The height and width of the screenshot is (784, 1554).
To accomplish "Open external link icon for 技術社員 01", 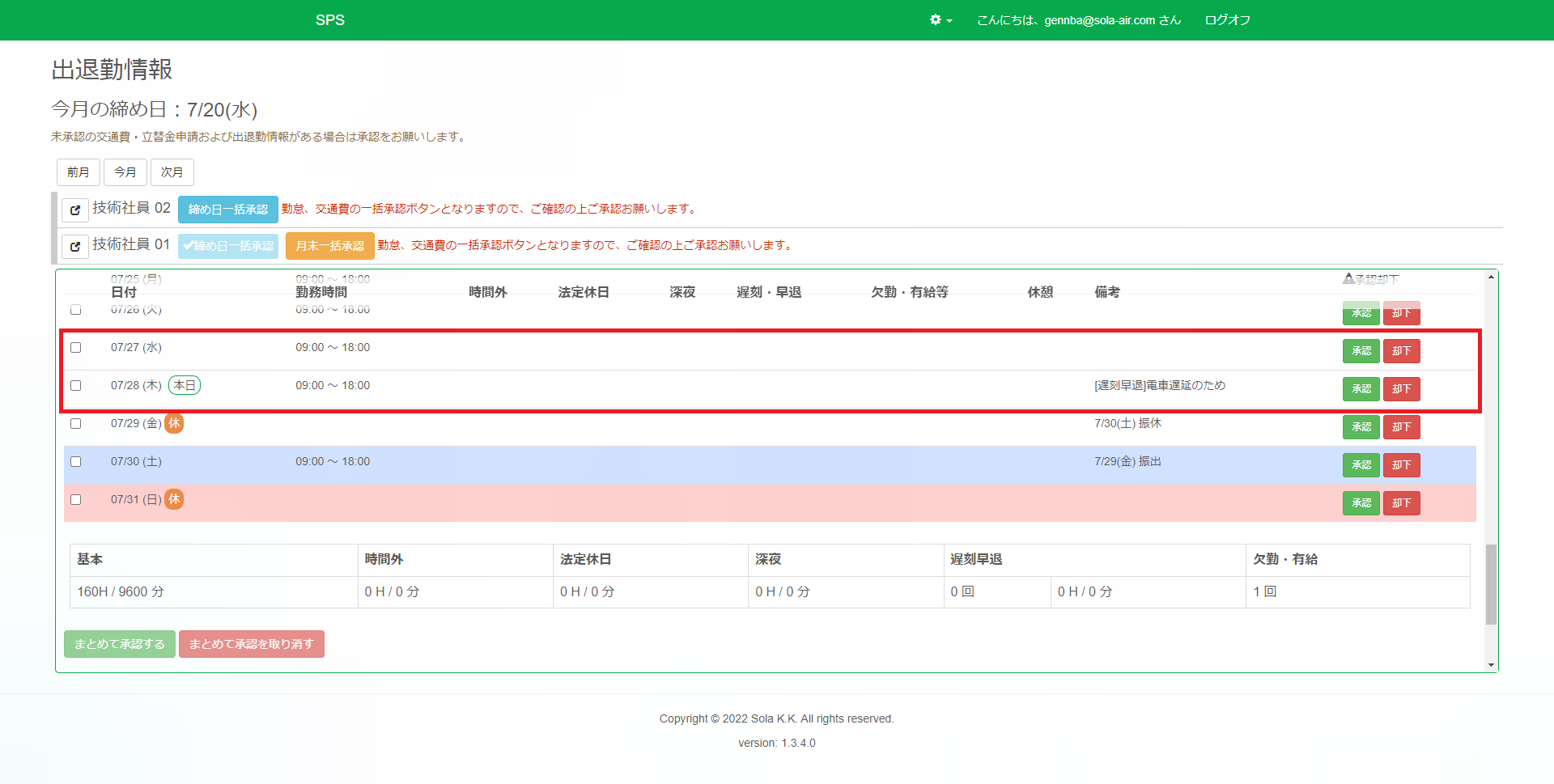I will [x=75, y=247].
